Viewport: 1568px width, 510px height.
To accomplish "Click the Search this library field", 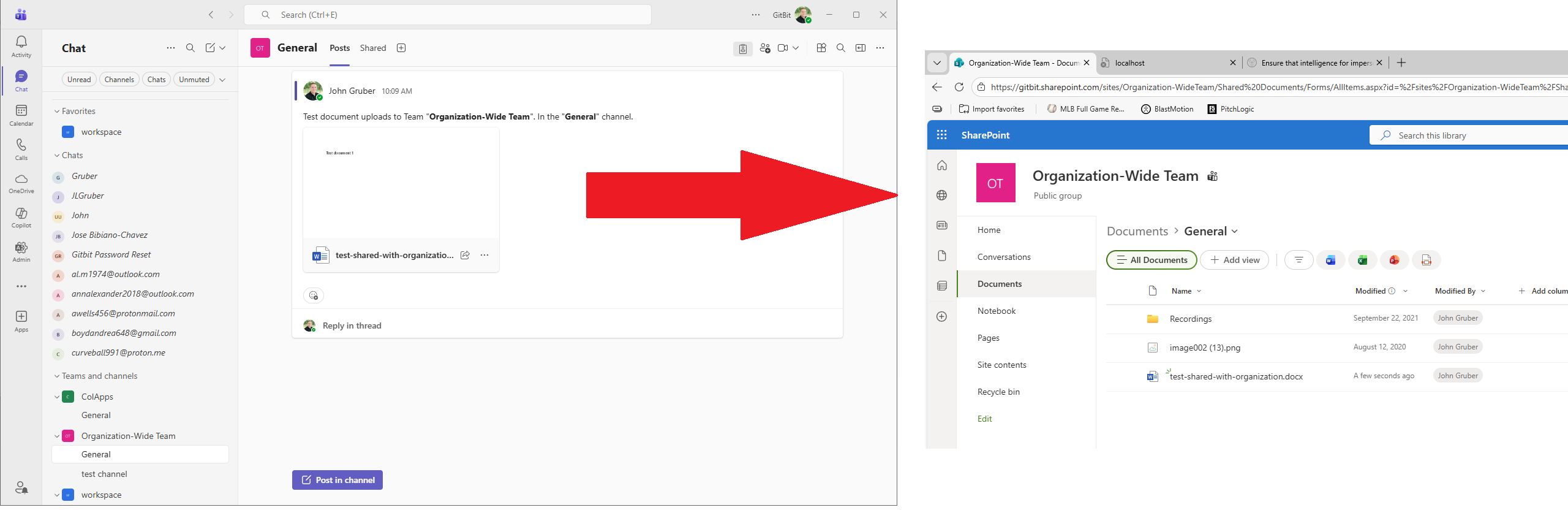I will 1469,135.
